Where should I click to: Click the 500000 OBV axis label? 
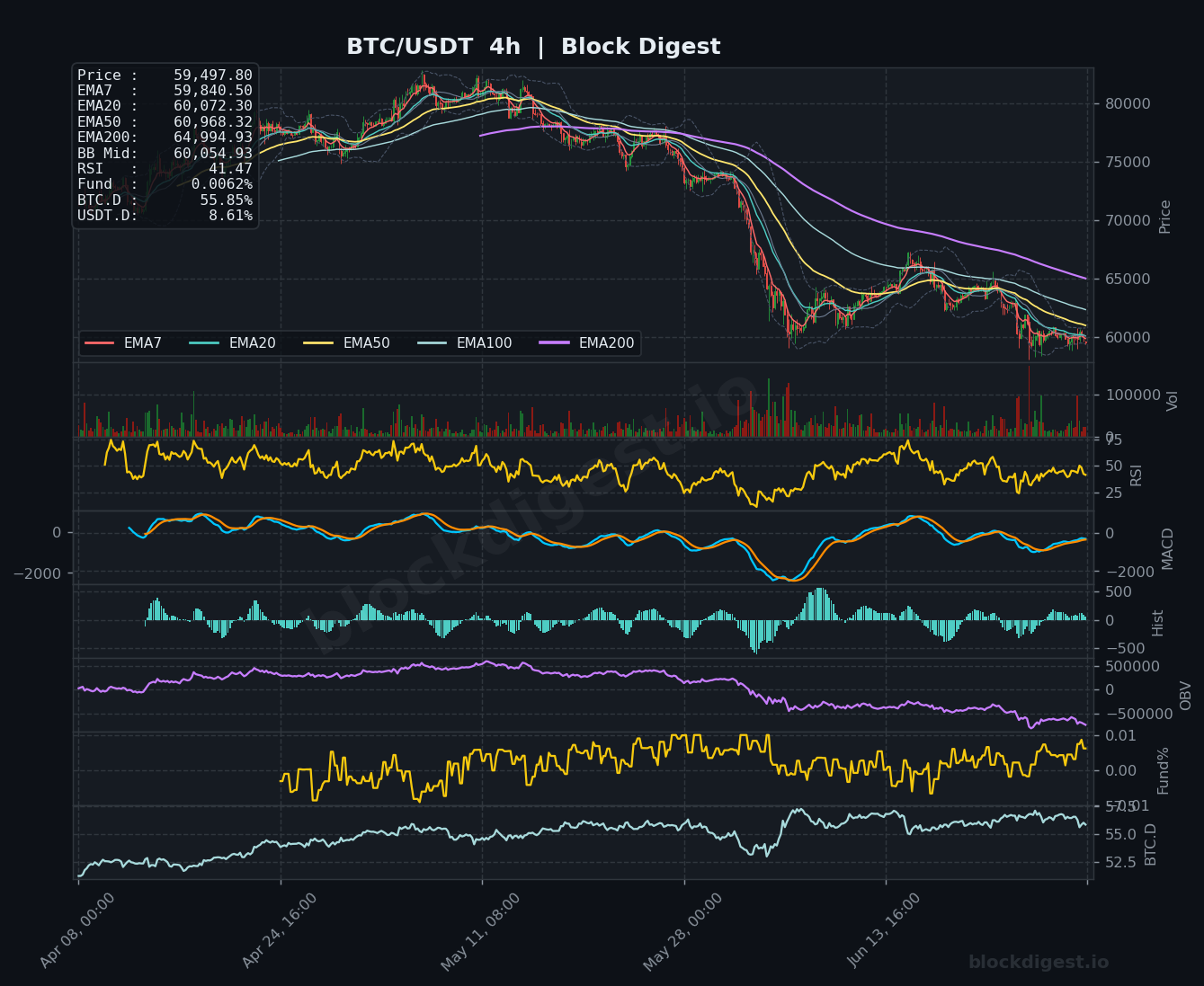[x=1132, y=666]
